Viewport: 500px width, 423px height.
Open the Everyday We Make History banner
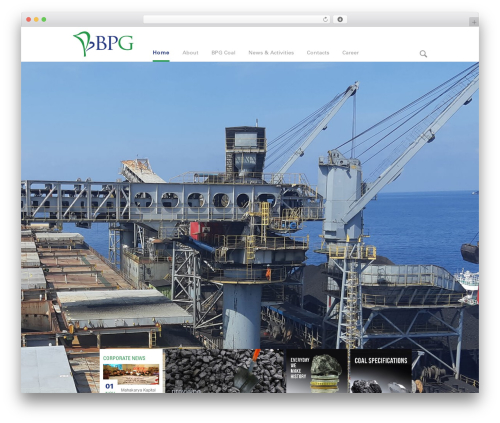coord(316,371)
